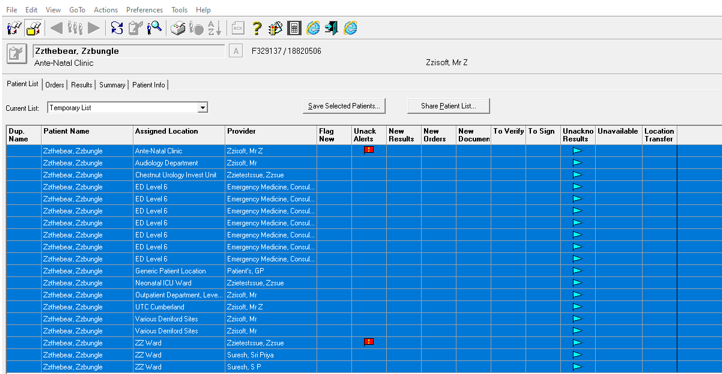
Task: Open the Preferences menu
Action: coord(145,10)
